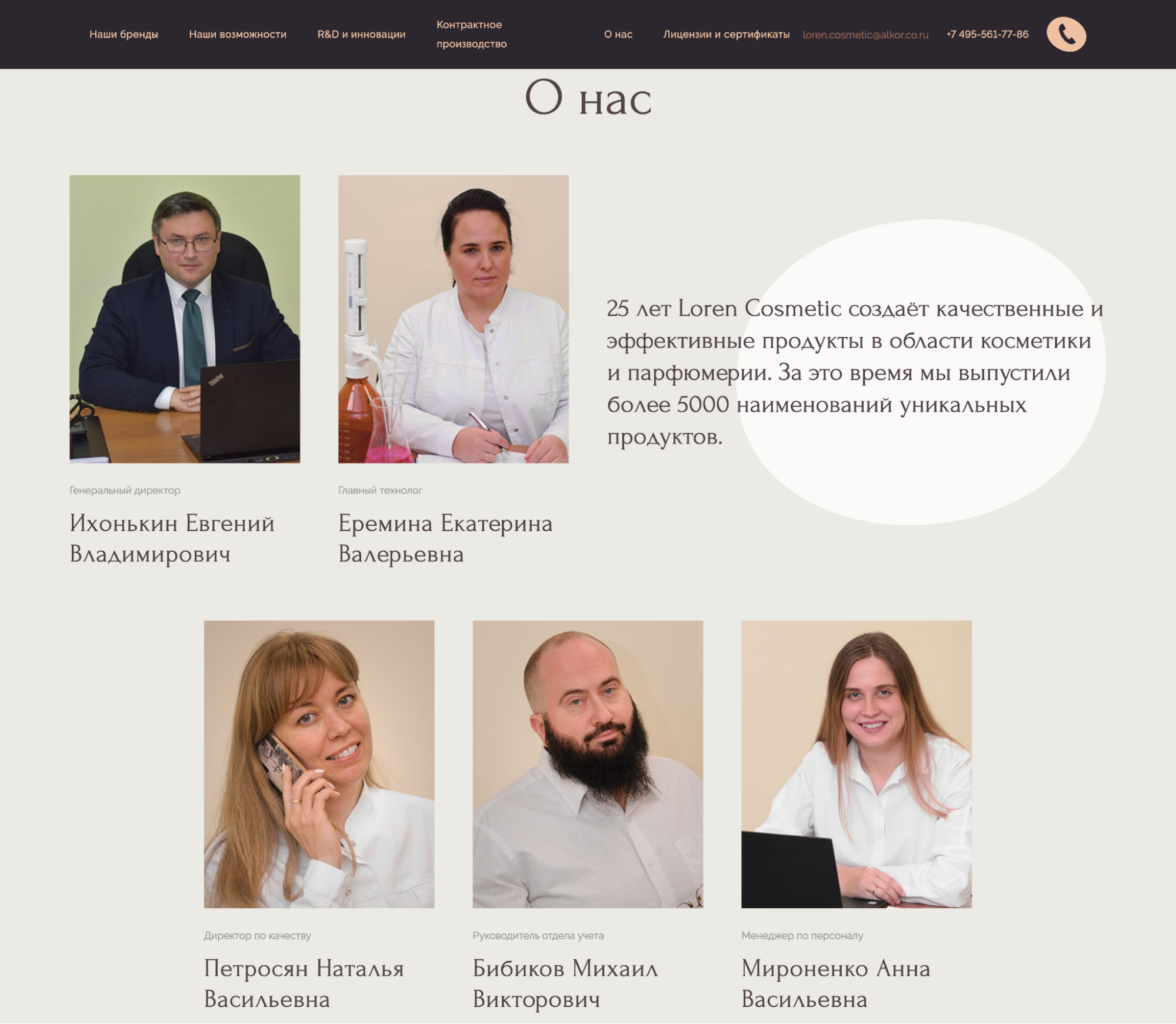Go to R&D и инновации section

[362, 35]
